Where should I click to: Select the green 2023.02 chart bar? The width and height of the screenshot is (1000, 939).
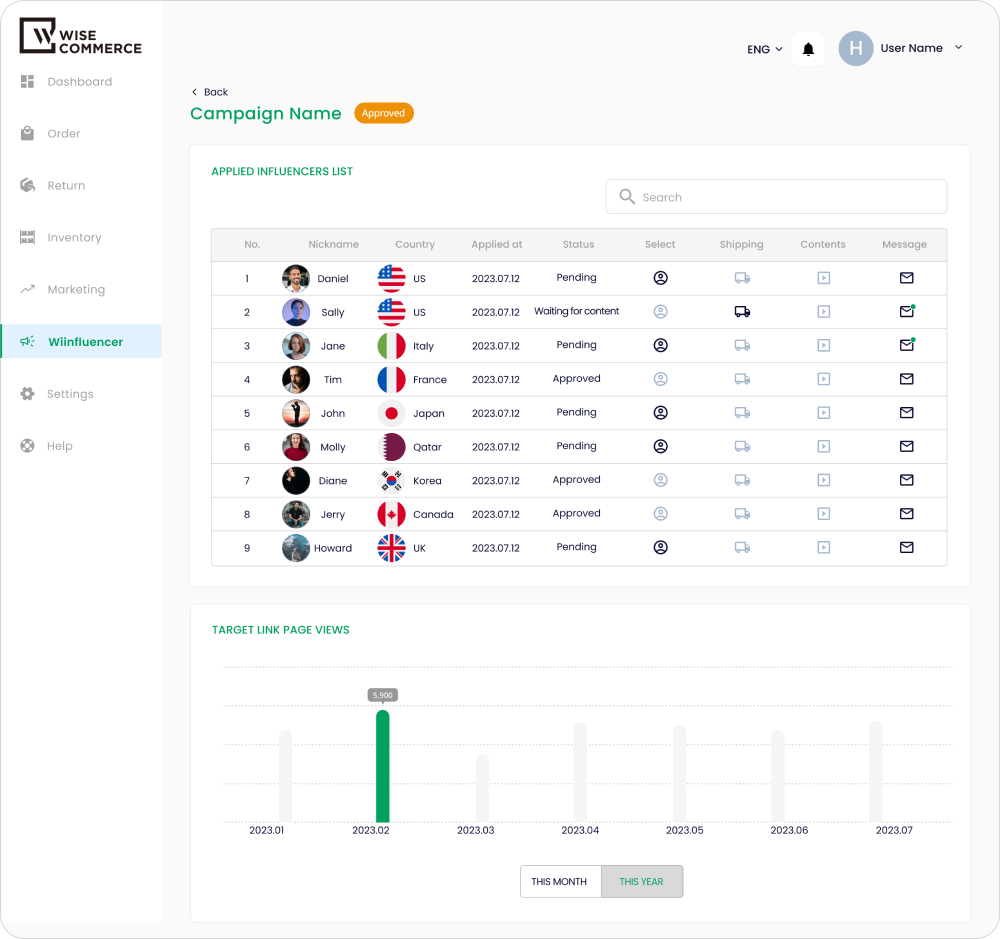tap(382, 765)
